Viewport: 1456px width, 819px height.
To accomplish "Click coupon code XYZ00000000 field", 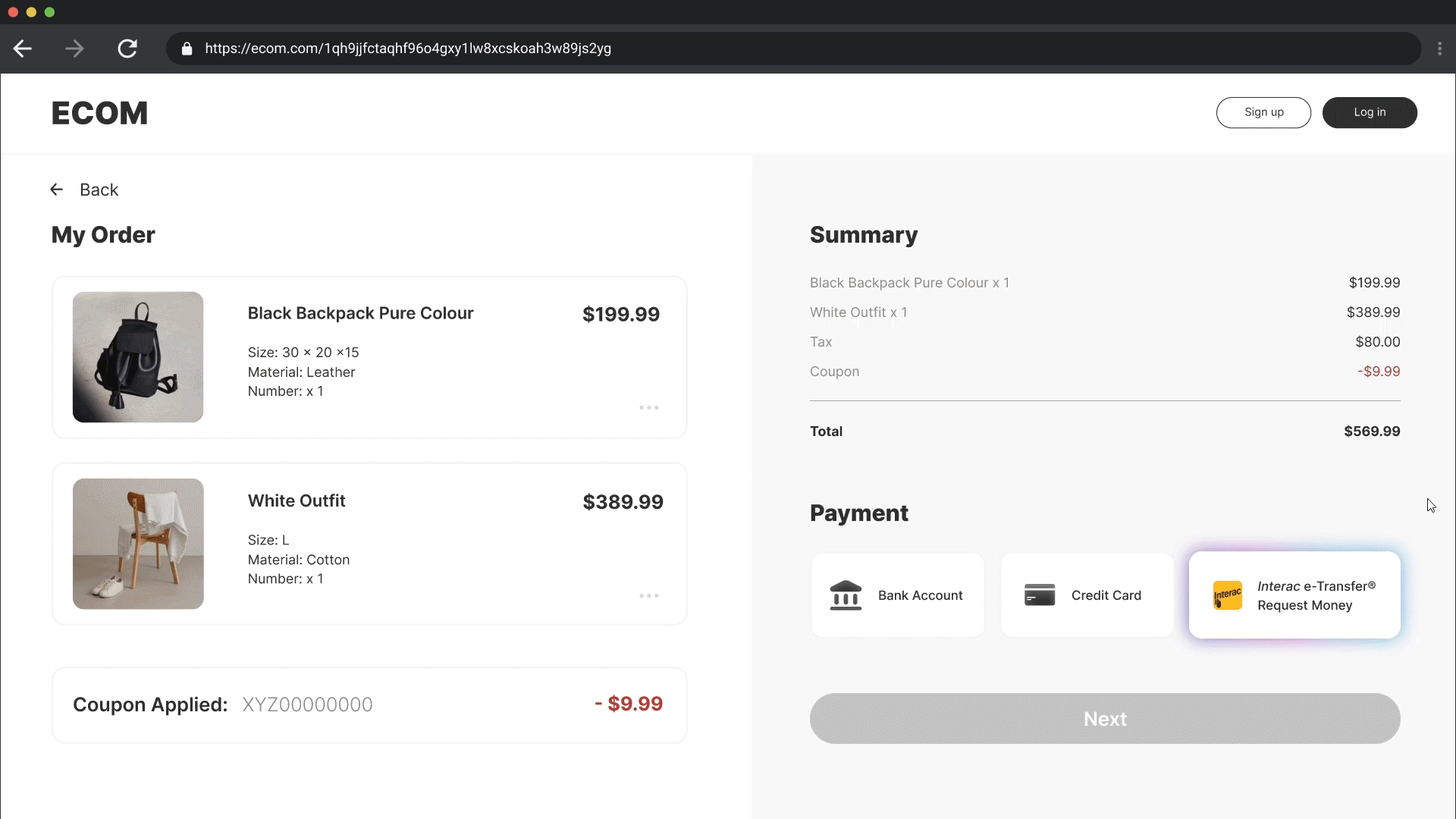I will 307,704.
